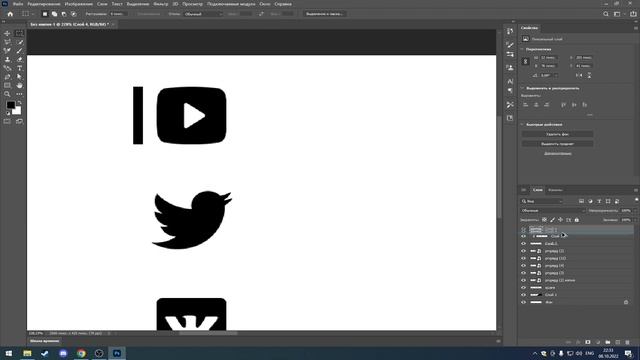Screen dimensions: 640x360
Task: Select the Type tool
Action: [19, 68]
